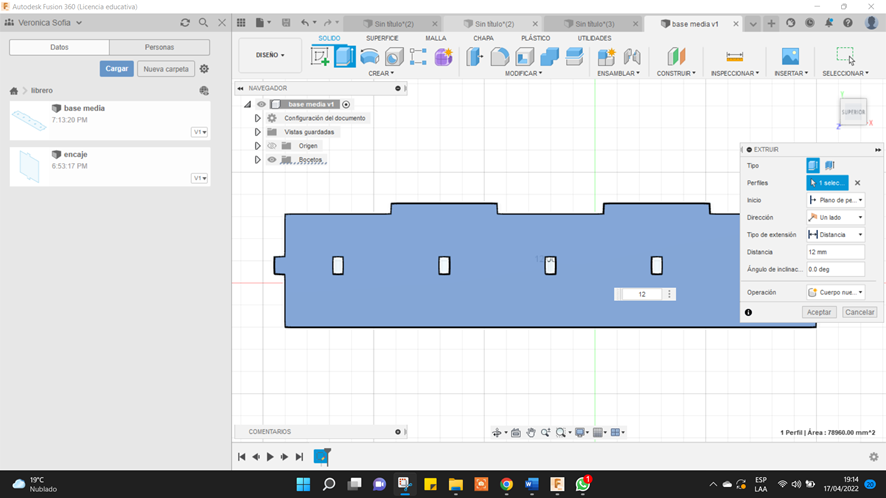Expand Origen node
The height and width of the screenshot is (498, 886).
tap(257, 146)
